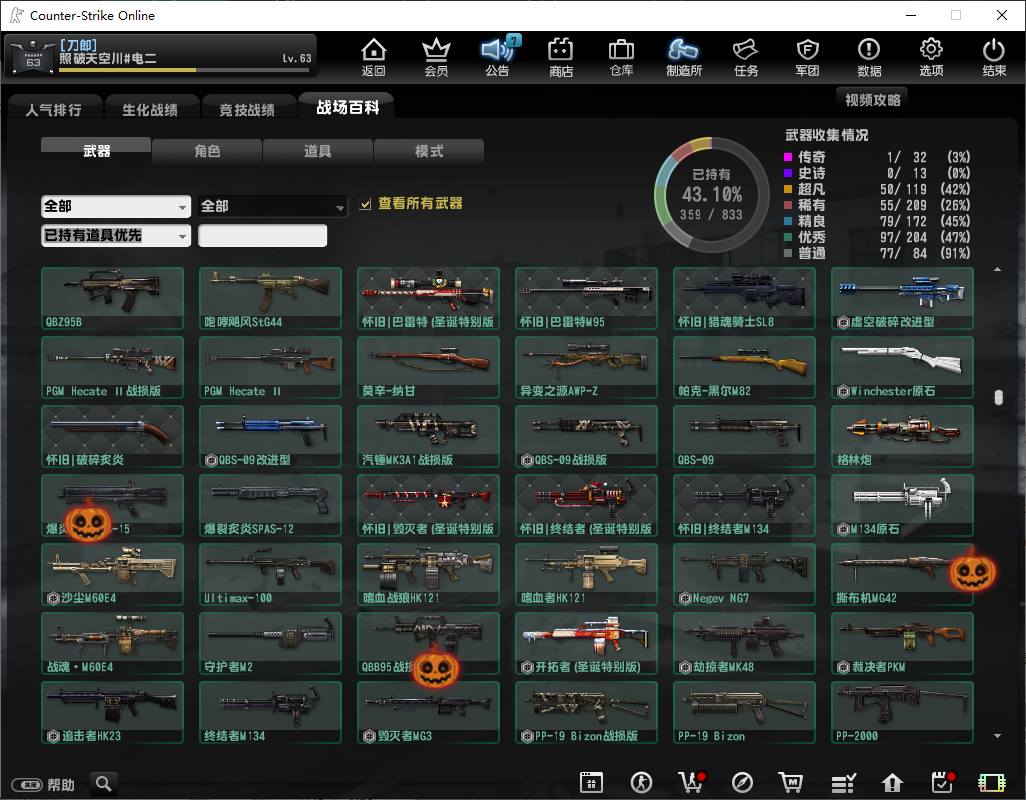This screenshot has width=1026, height=800.
Task: Click the weapon list scrollbar handle
Action: [x=998, y=398]
